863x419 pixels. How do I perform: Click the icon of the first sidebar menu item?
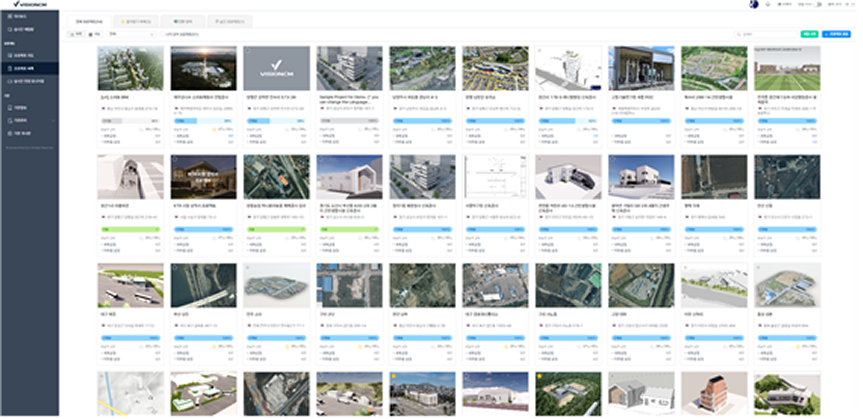coord(7,18)
